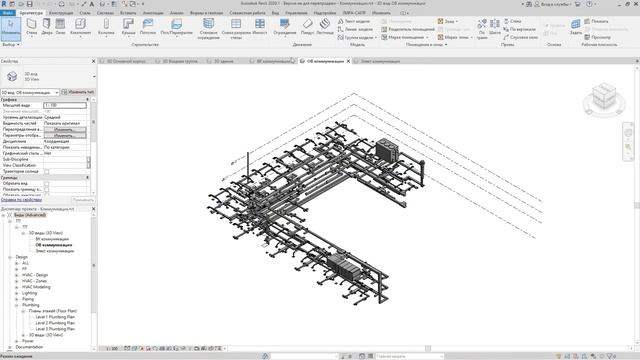Select the Колонна (Column) tool

coord(106,27)
